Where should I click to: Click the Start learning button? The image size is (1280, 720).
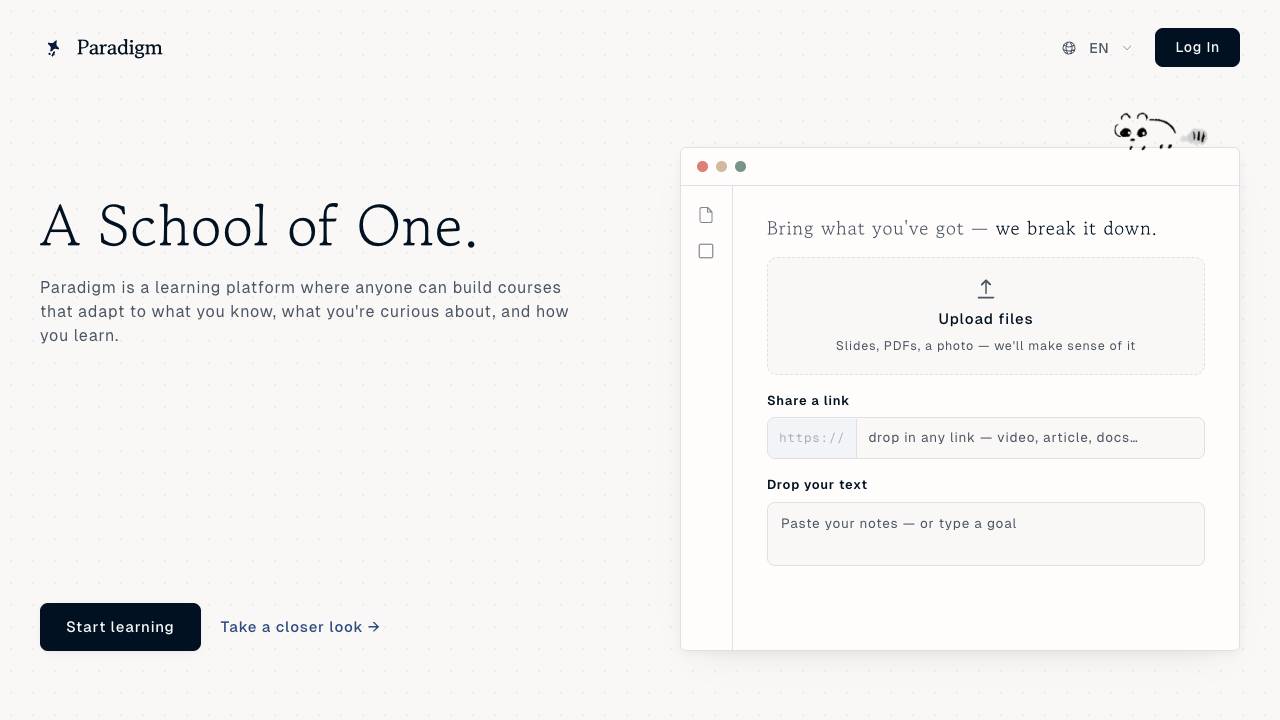120,627
